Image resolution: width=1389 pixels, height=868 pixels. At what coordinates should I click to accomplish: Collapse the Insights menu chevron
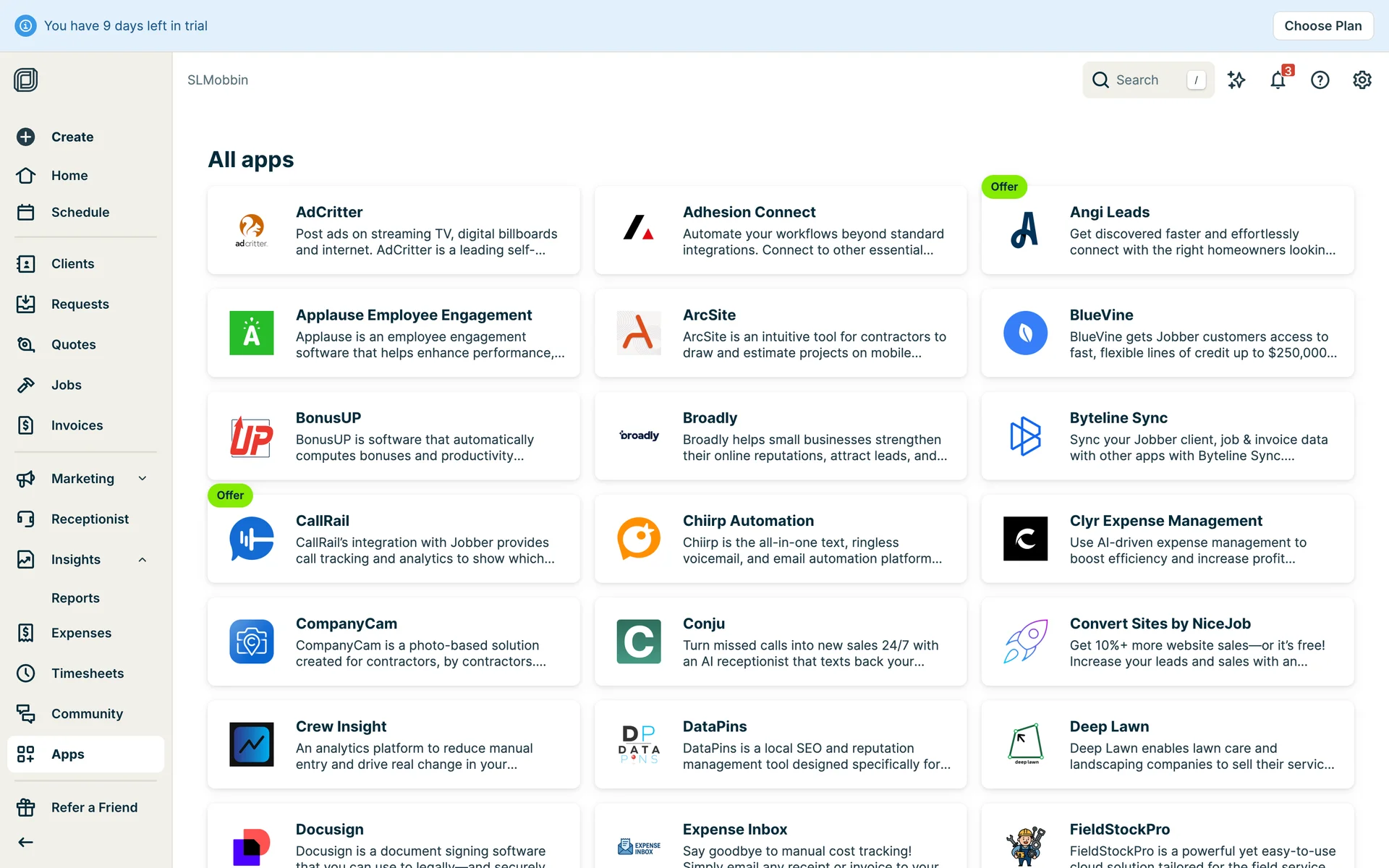pyautogui.click(x=143, y=559)
